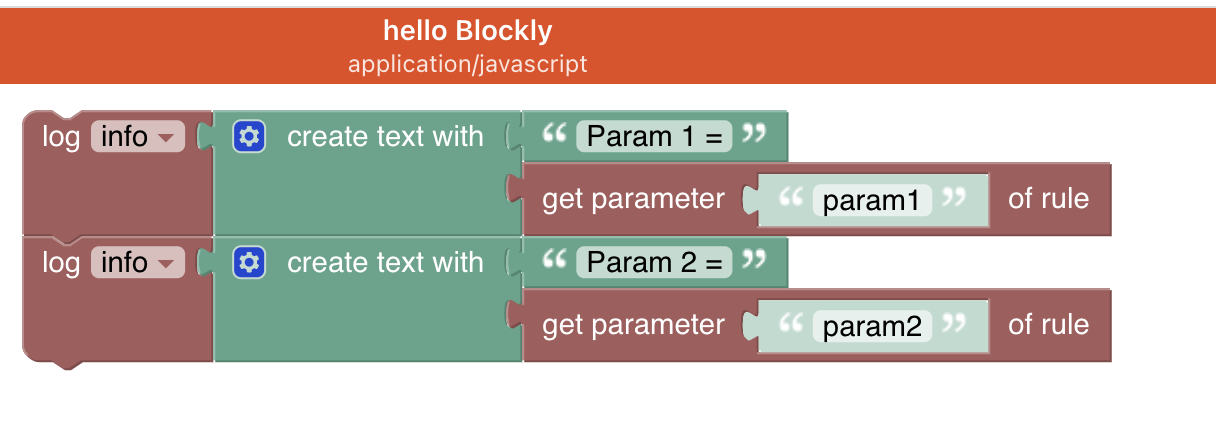This screenshot has height=432, width=1216.
Task: Select the second "create text with" block label
Action: (x=385, y=262)
